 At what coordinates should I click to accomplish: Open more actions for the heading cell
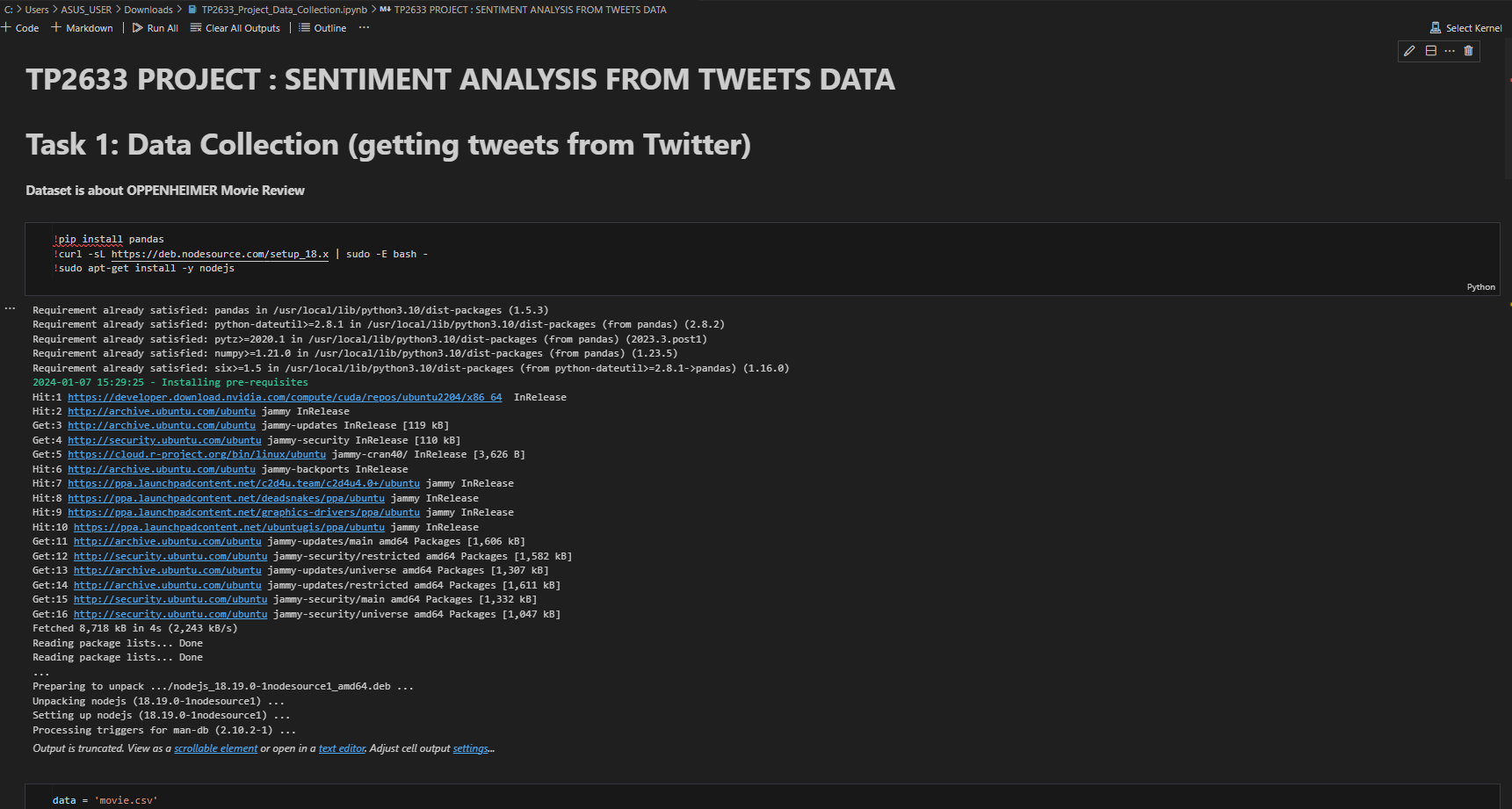pos(1450,51)
